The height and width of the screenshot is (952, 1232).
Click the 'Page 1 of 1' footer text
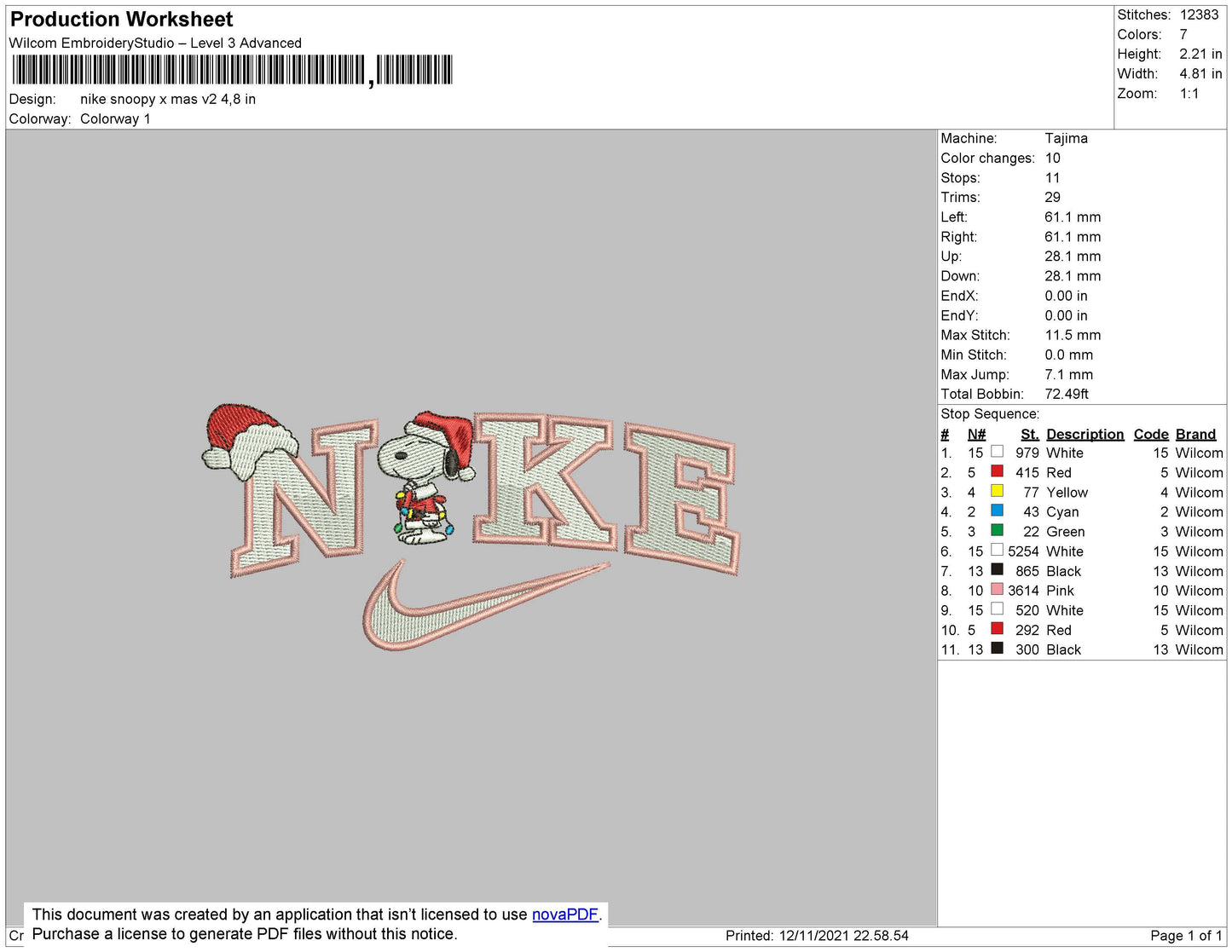point(1186,936)
